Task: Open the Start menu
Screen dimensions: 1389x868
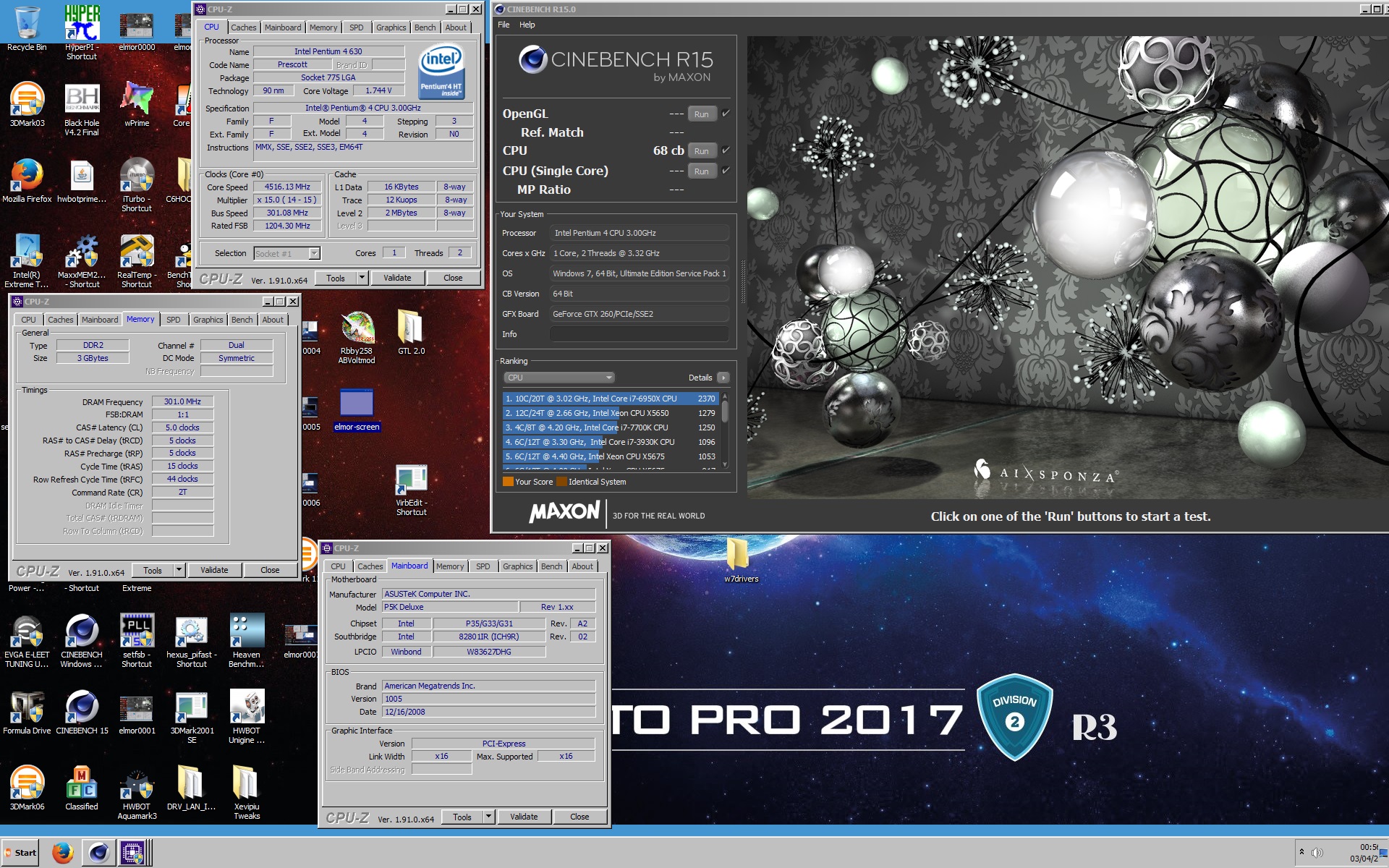Action: (20, 853)
